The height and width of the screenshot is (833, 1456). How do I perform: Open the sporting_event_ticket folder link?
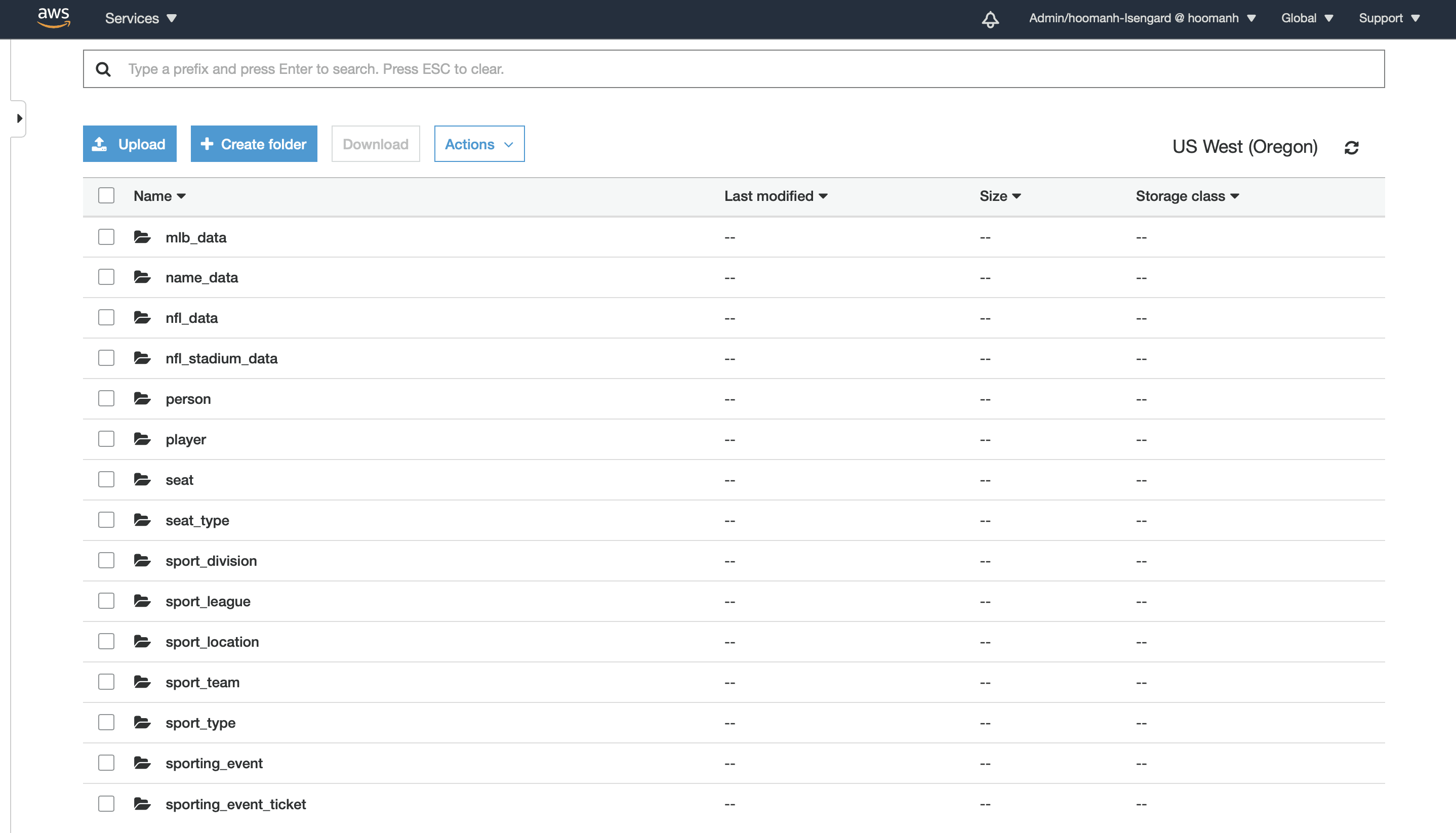236,804
